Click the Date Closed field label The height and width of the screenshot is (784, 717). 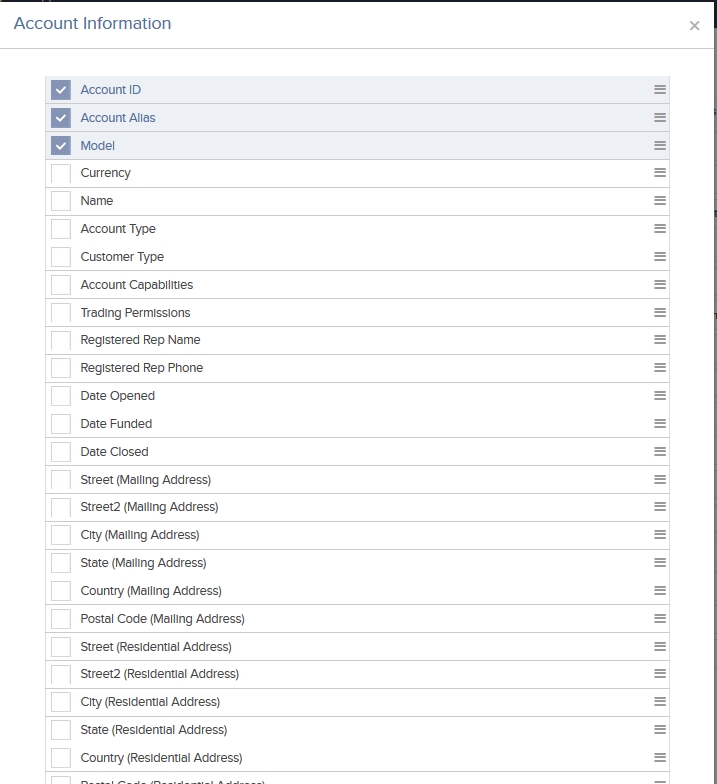(x=114, y=452)
